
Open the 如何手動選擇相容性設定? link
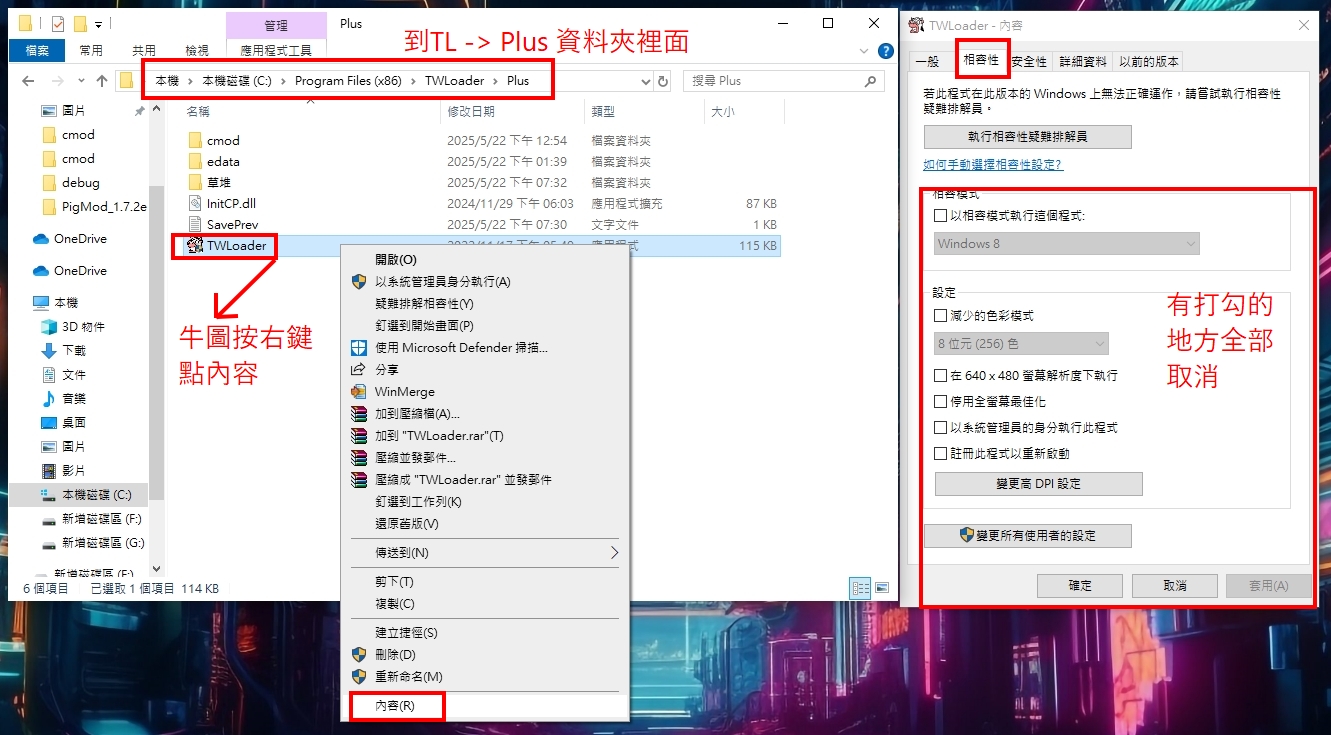pyautogui.click(x=992, y=165)
